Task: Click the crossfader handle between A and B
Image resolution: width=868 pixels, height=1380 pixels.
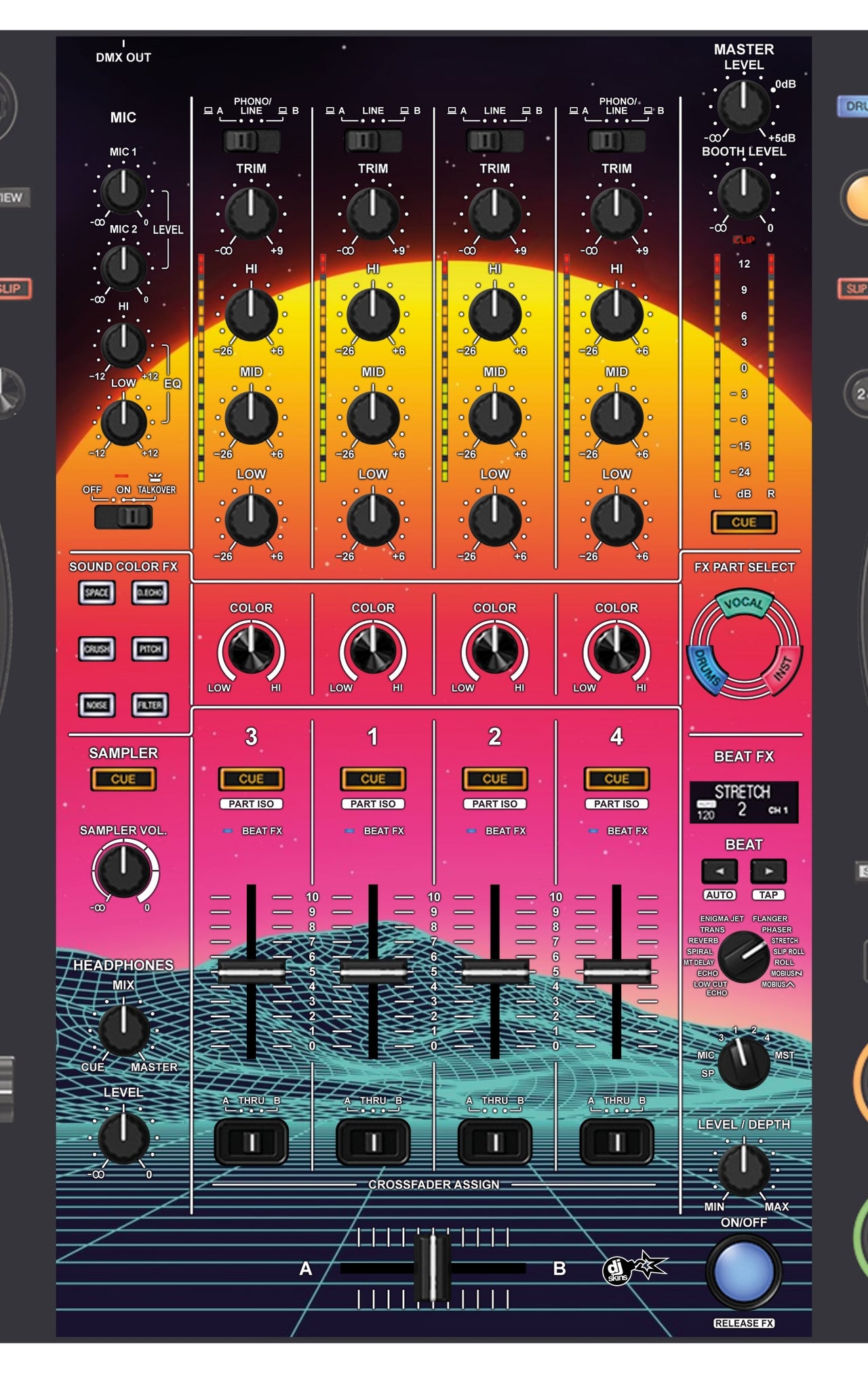Action: coord(432,1268)
